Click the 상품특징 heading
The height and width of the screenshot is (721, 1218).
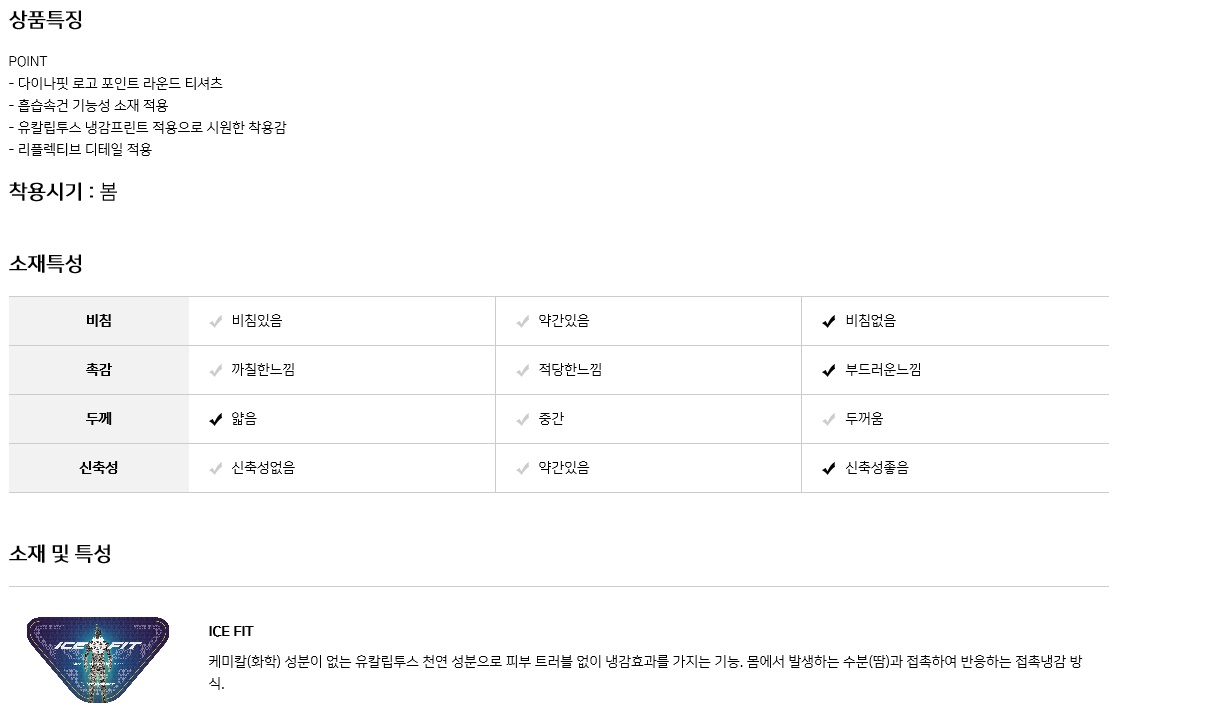coord(46,20)
